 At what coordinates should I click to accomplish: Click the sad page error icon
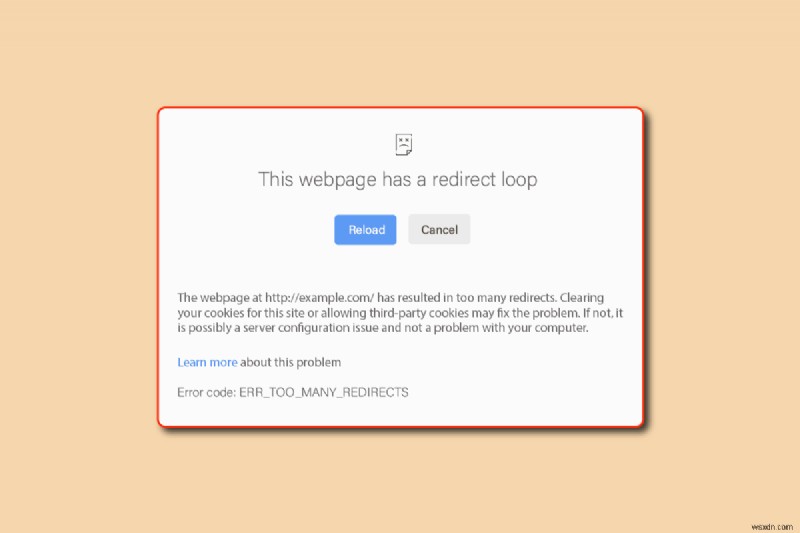pos(404,144)
